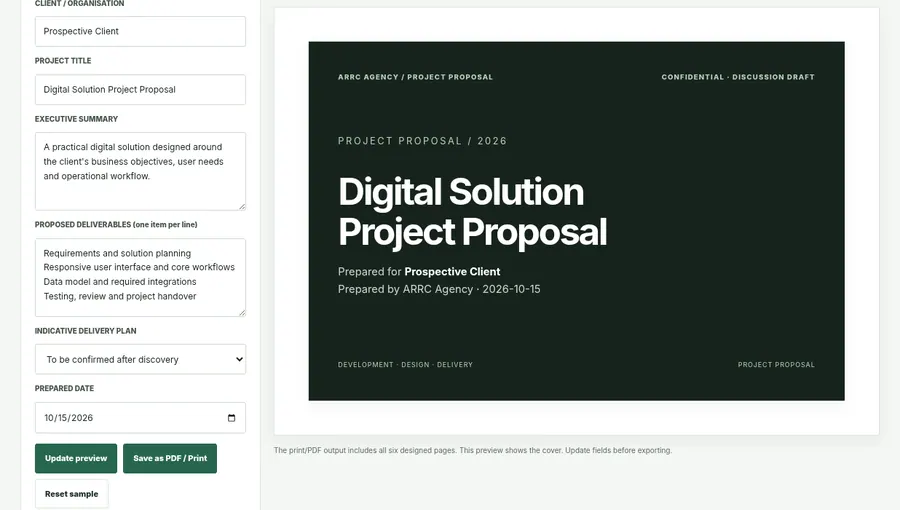The height and width of the screenshot is (510, 900).
Task: Click the 'Responsive user interface and core workflows' line
Action: tap(139, 267)
